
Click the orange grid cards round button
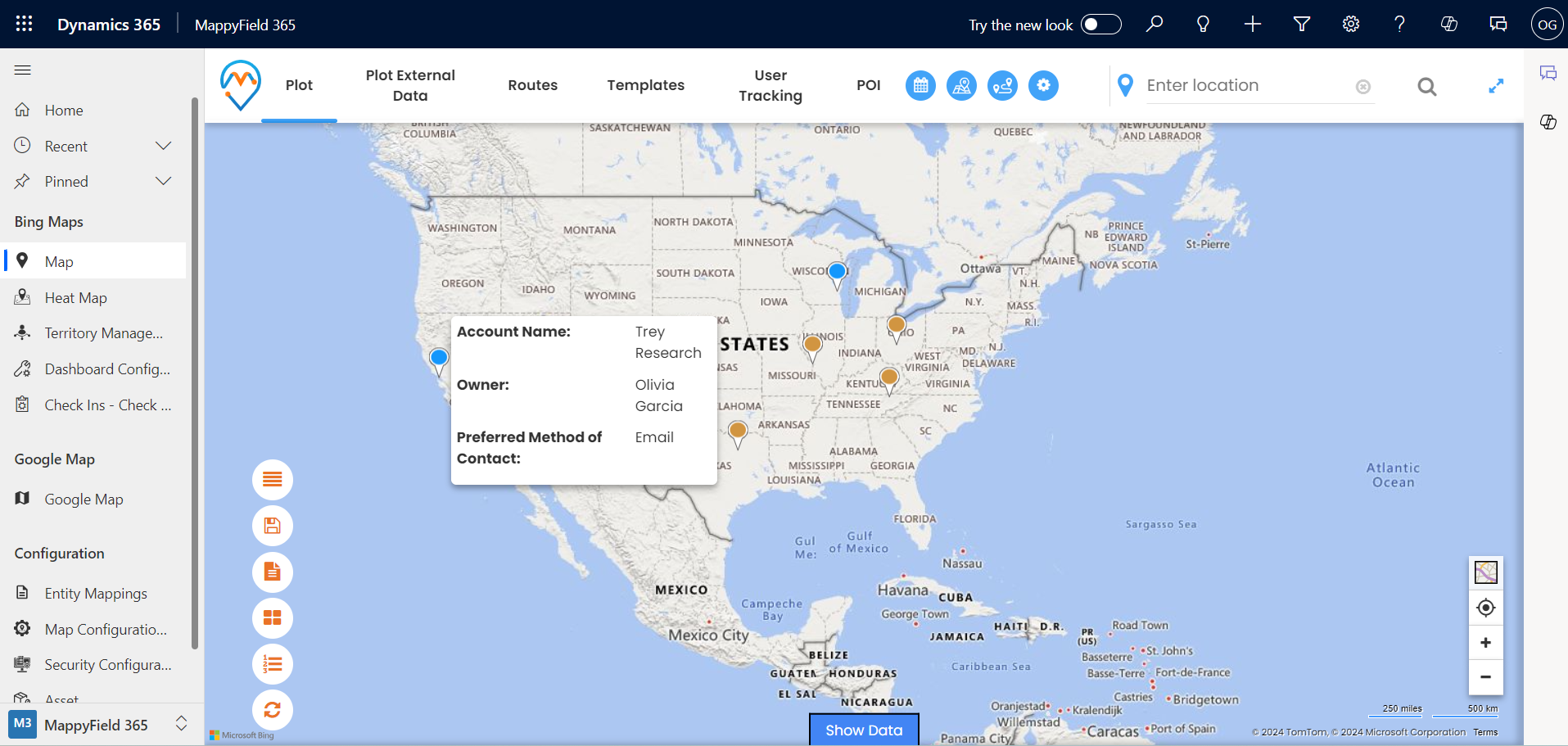point(273,618)
